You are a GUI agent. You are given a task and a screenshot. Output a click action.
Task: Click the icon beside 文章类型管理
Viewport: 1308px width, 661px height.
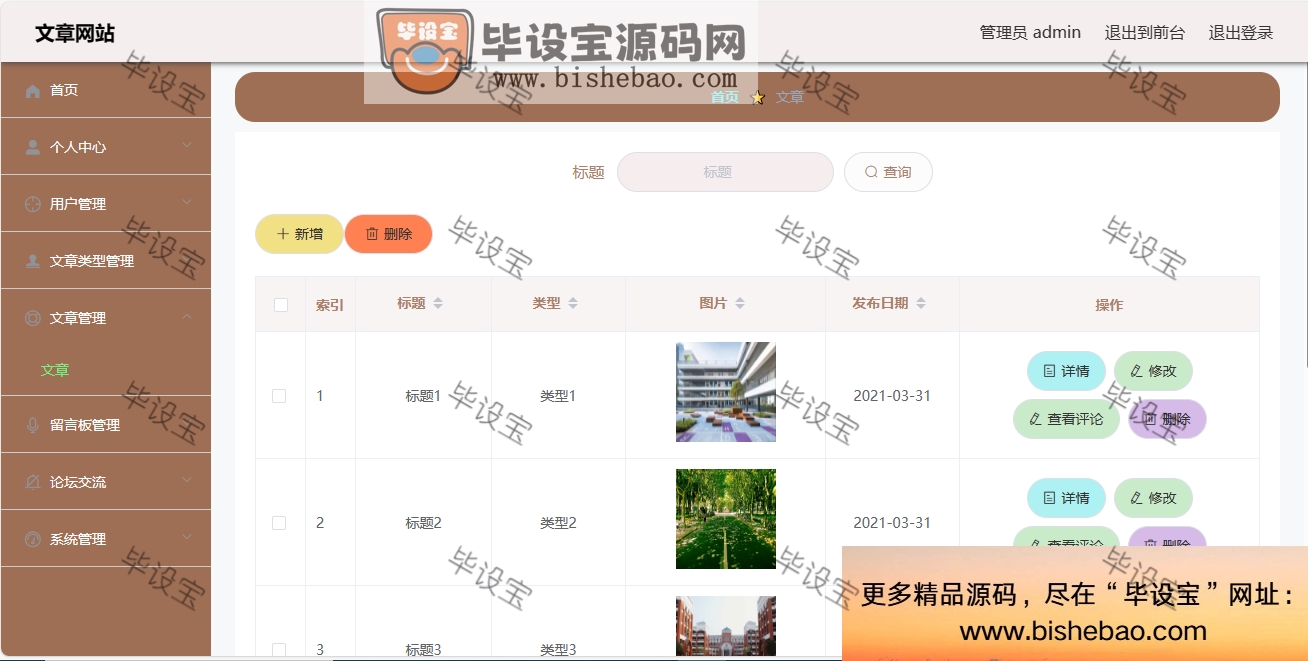pyautogui.click(x=32, y=261)
